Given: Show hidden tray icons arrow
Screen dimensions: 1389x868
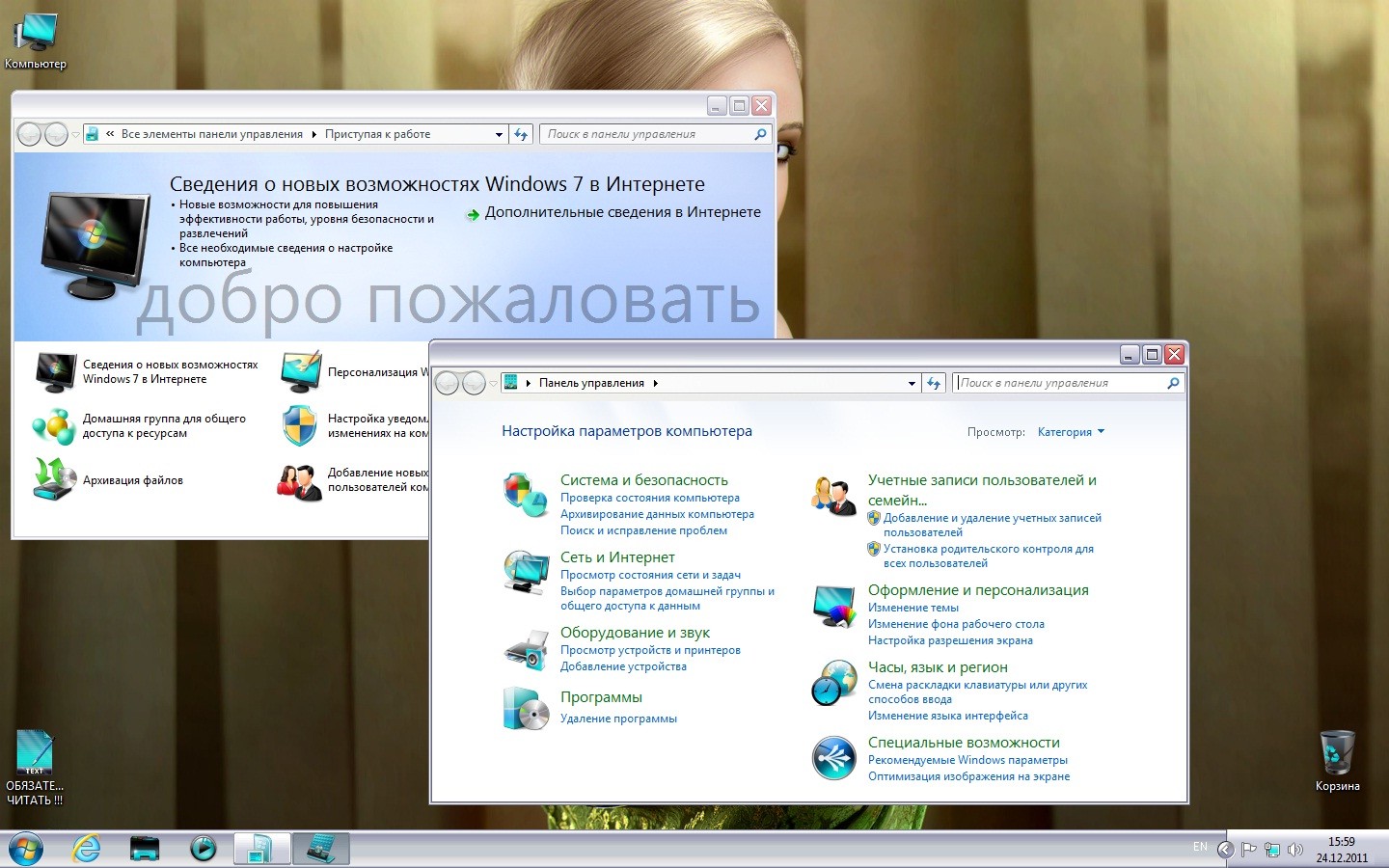Looking at the screenshot, I should point(1226,850).
